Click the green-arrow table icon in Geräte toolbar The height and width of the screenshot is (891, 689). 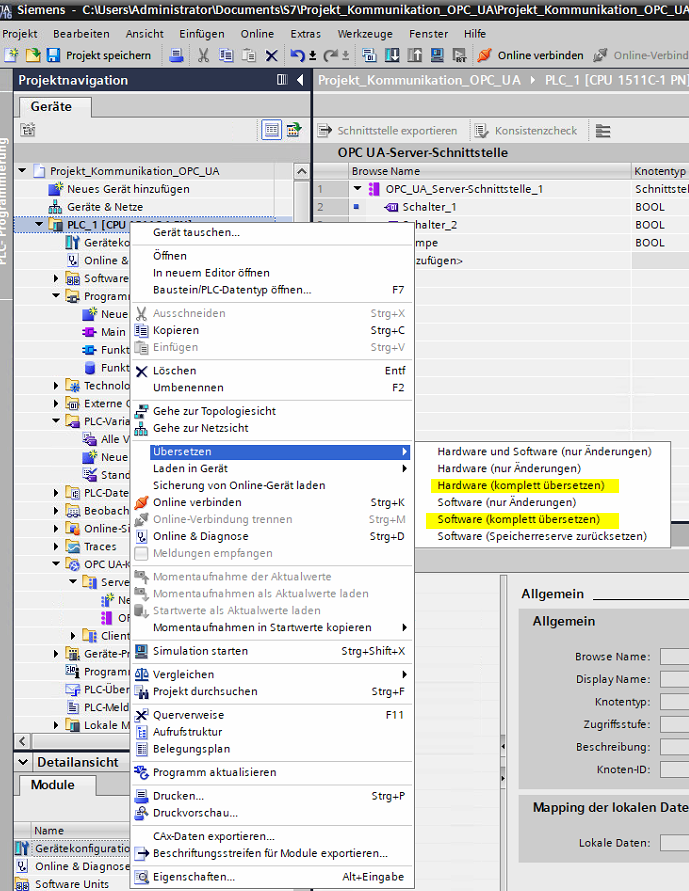tap(294, 130)
